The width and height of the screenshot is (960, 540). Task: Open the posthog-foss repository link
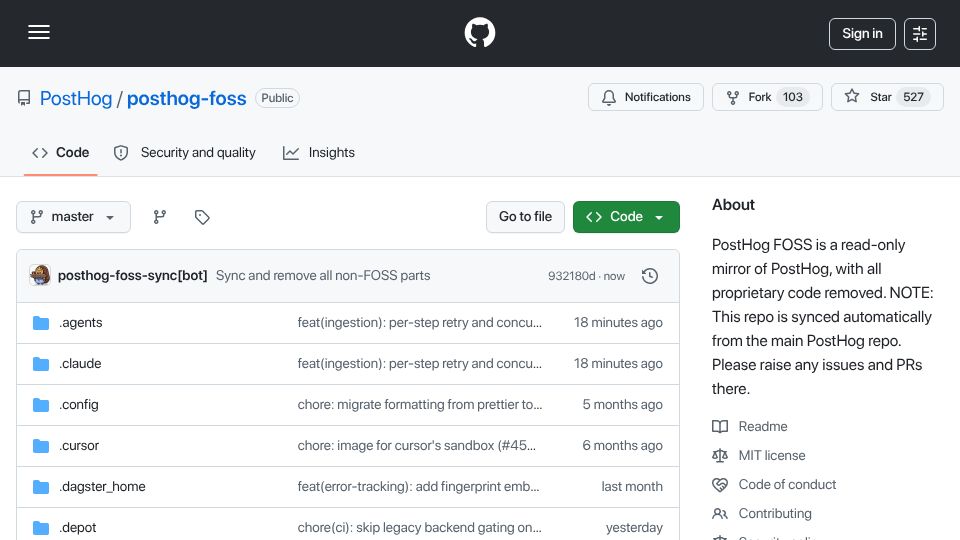pos(187,98)
